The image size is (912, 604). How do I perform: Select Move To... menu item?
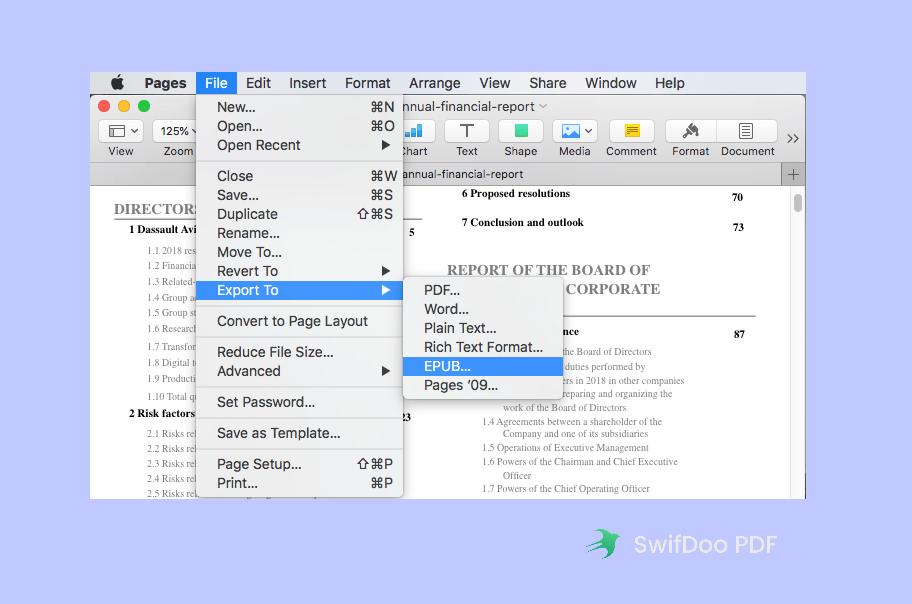point(300,253)
